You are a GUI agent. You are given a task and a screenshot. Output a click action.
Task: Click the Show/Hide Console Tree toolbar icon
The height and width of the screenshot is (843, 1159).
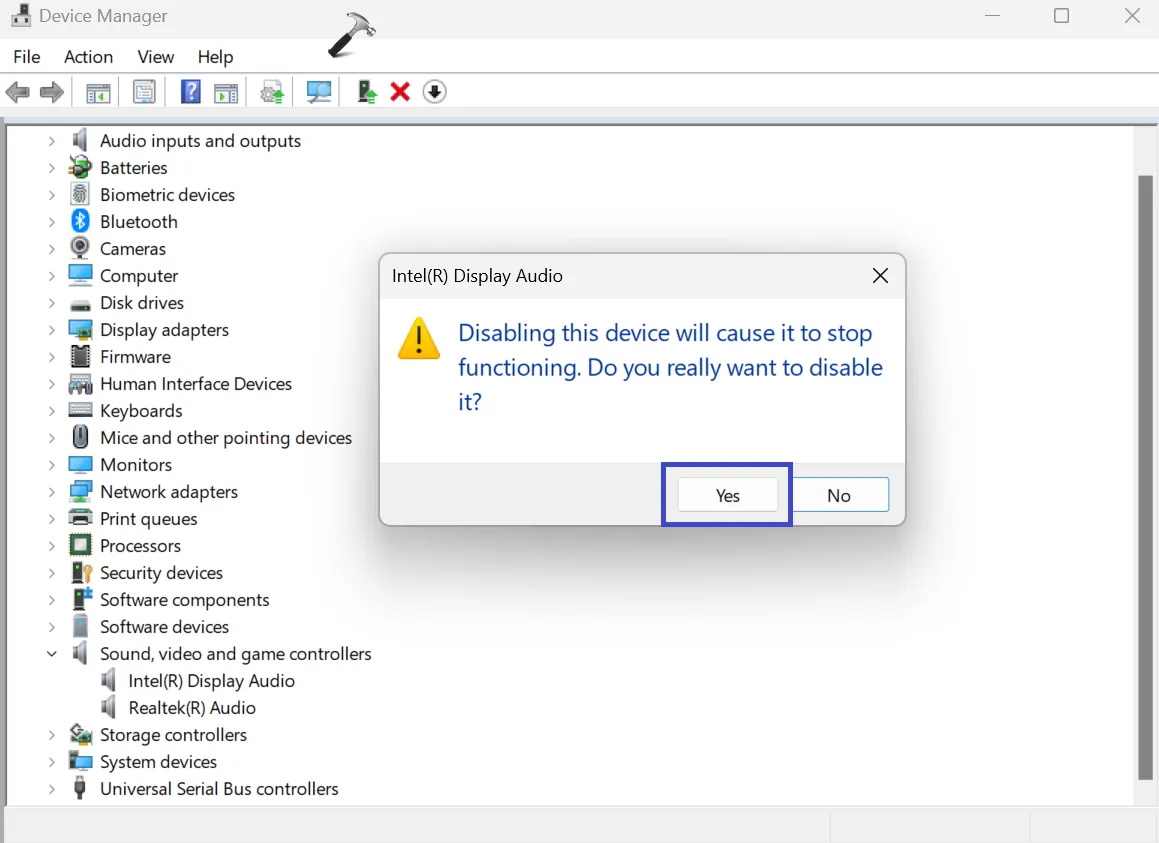pos(98,92)
